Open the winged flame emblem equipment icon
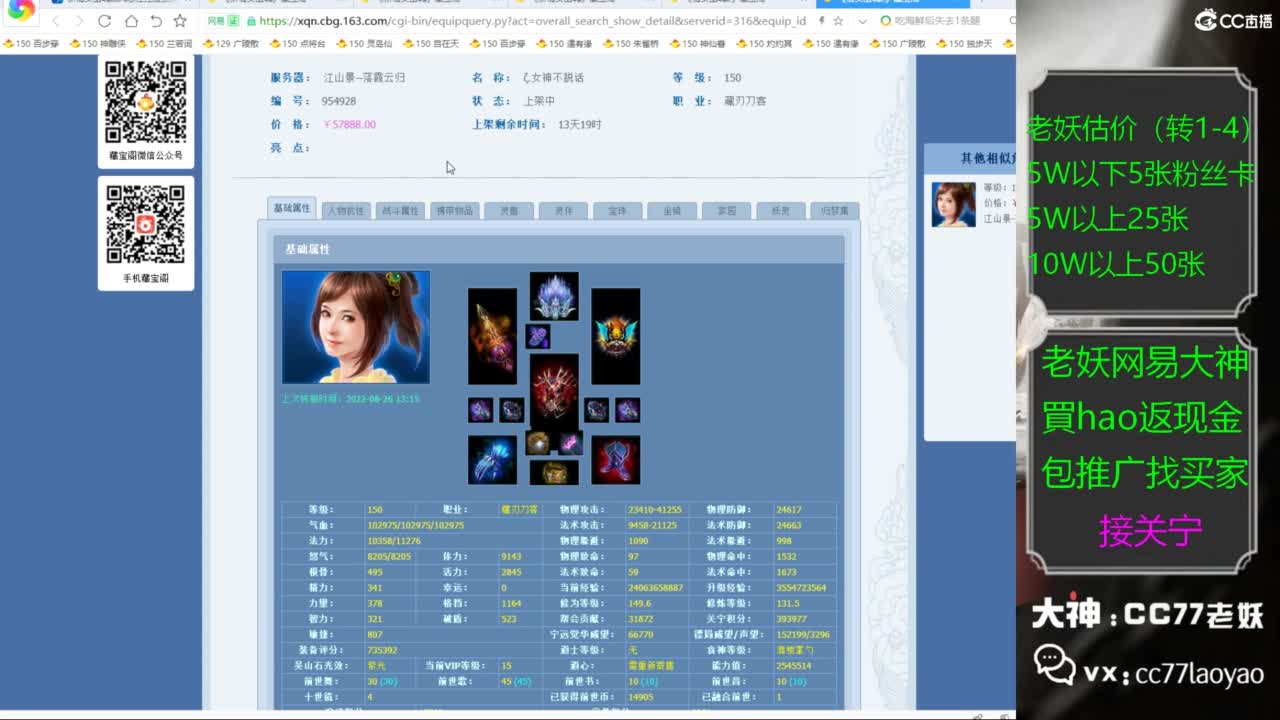The image size is (1280, 720). [x=615, y=336]
